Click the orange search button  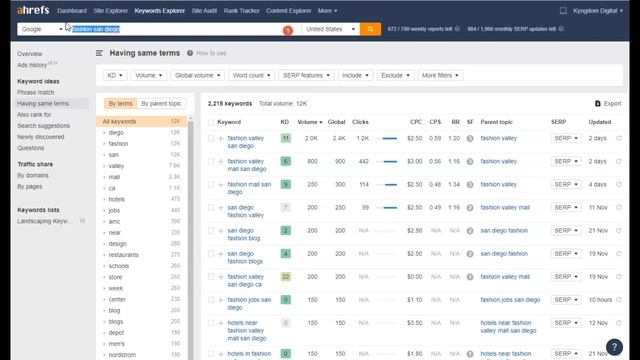(370, 29)
